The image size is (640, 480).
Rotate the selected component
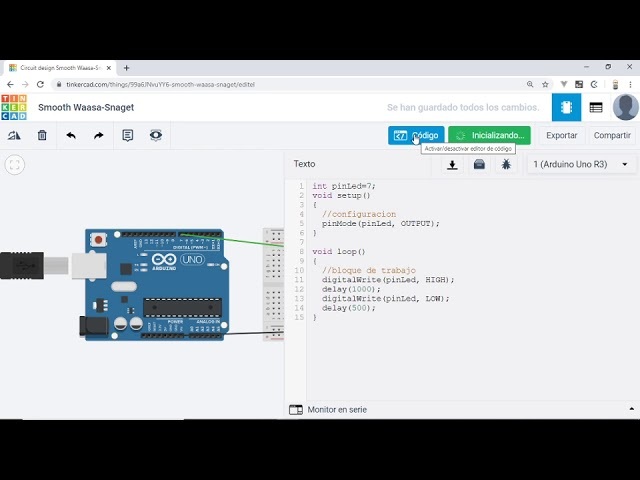click(x=14, y=135)
